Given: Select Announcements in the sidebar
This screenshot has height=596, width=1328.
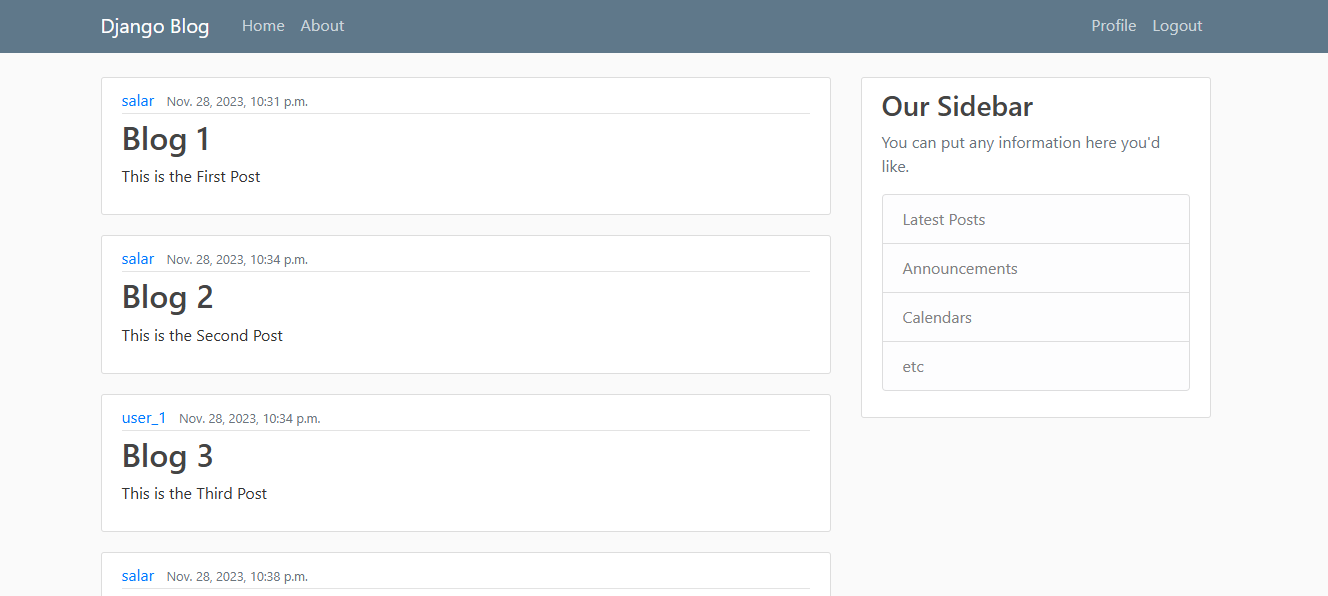Looking at the screenshot, I should pyautogui.click(x=959, y=268).
